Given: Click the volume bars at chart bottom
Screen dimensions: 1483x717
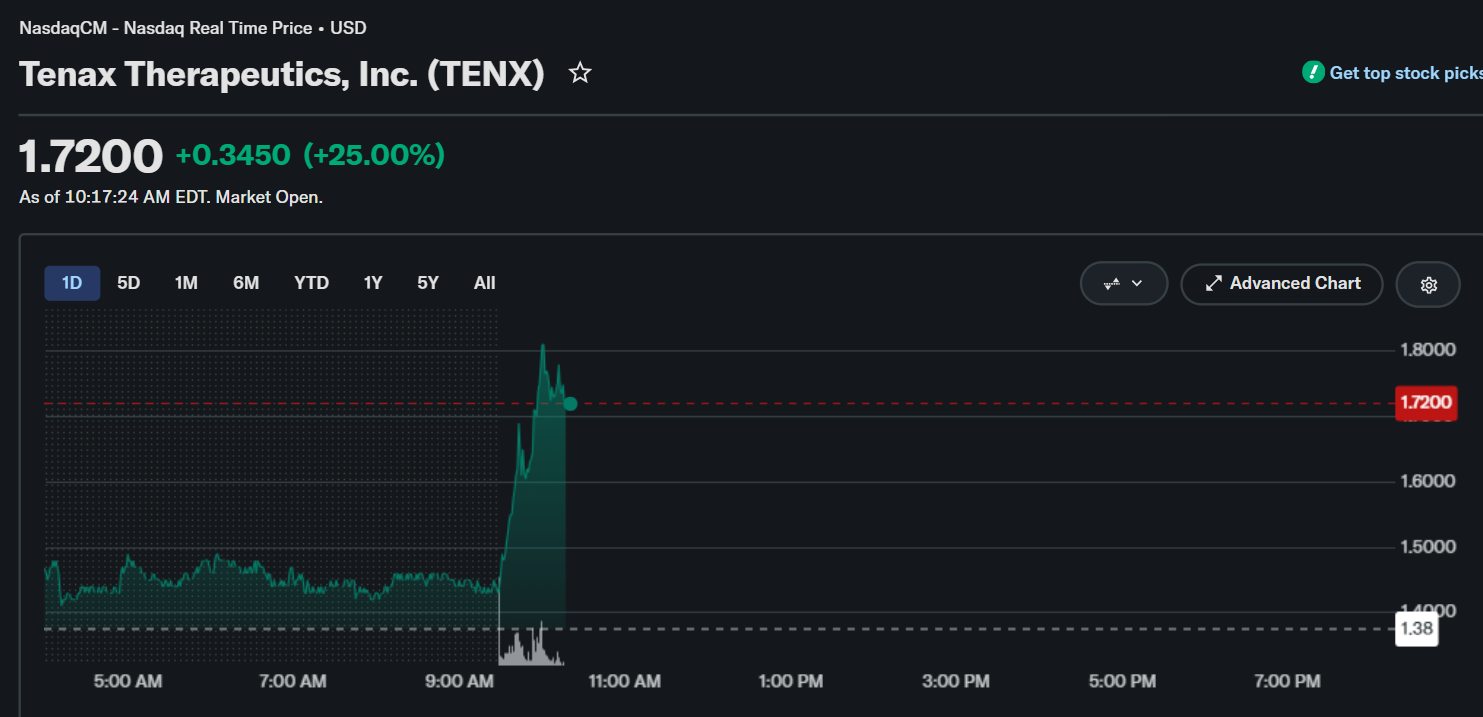Looking at the screenshot, I should point(531,646).
